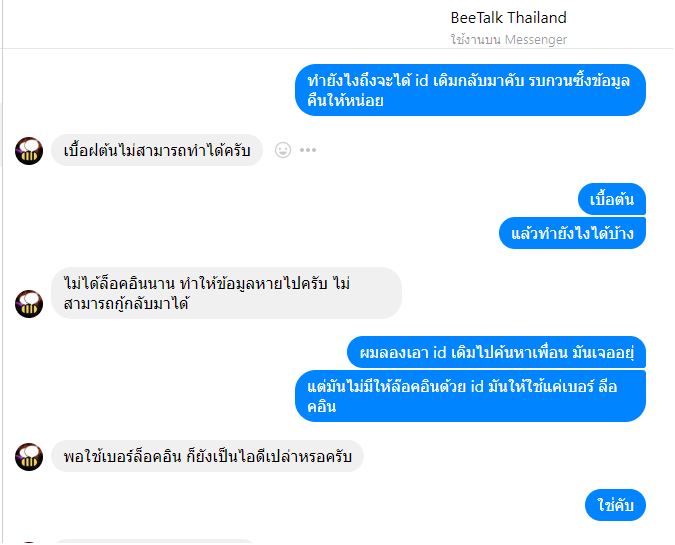
Task: Open the BeeTalk Thailand chat title
Action: click(508, 18)
